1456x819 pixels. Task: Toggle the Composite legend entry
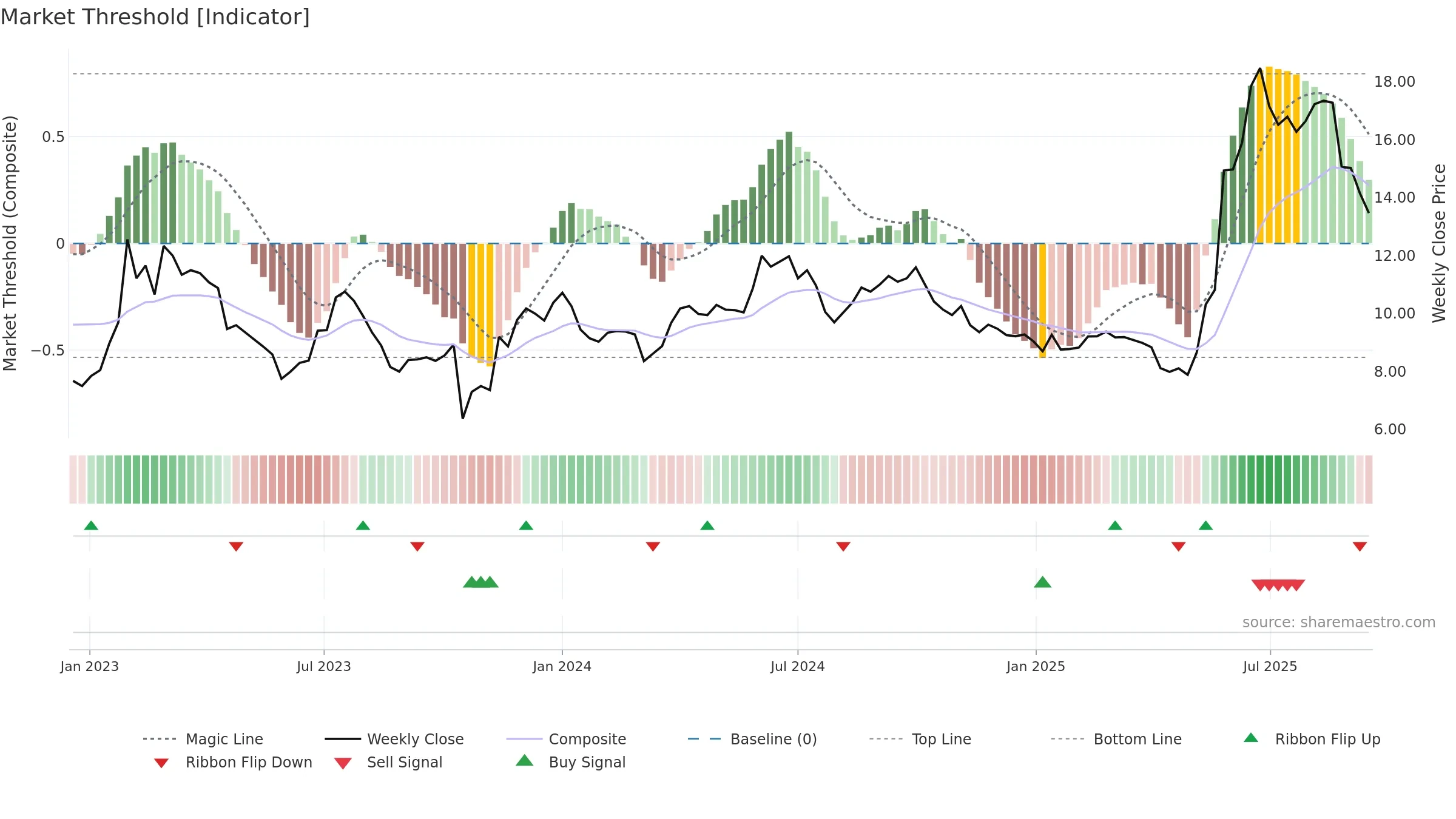pyautogui.click(x=566, y=739)
